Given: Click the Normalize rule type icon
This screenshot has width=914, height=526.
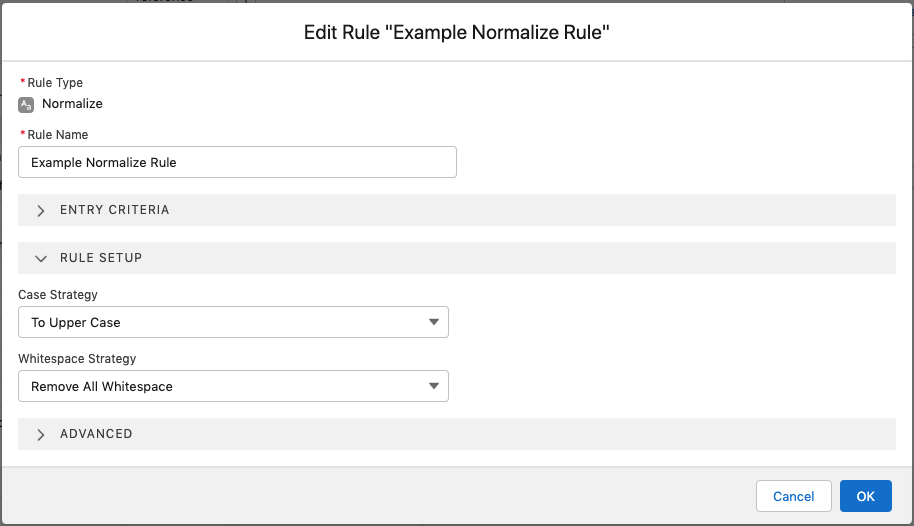Looking at the screenshot, I should 26,104.
